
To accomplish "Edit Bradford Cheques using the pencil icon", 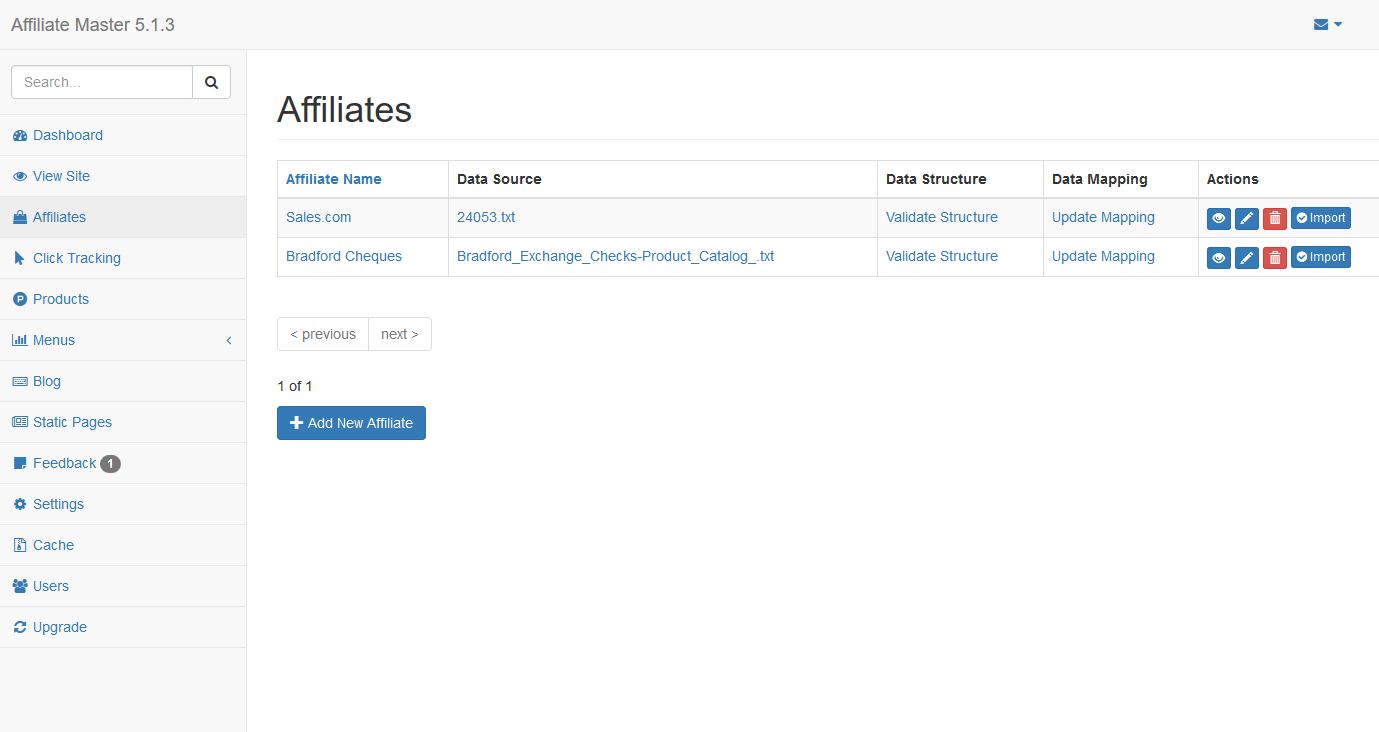I will tap(1247, 258).
